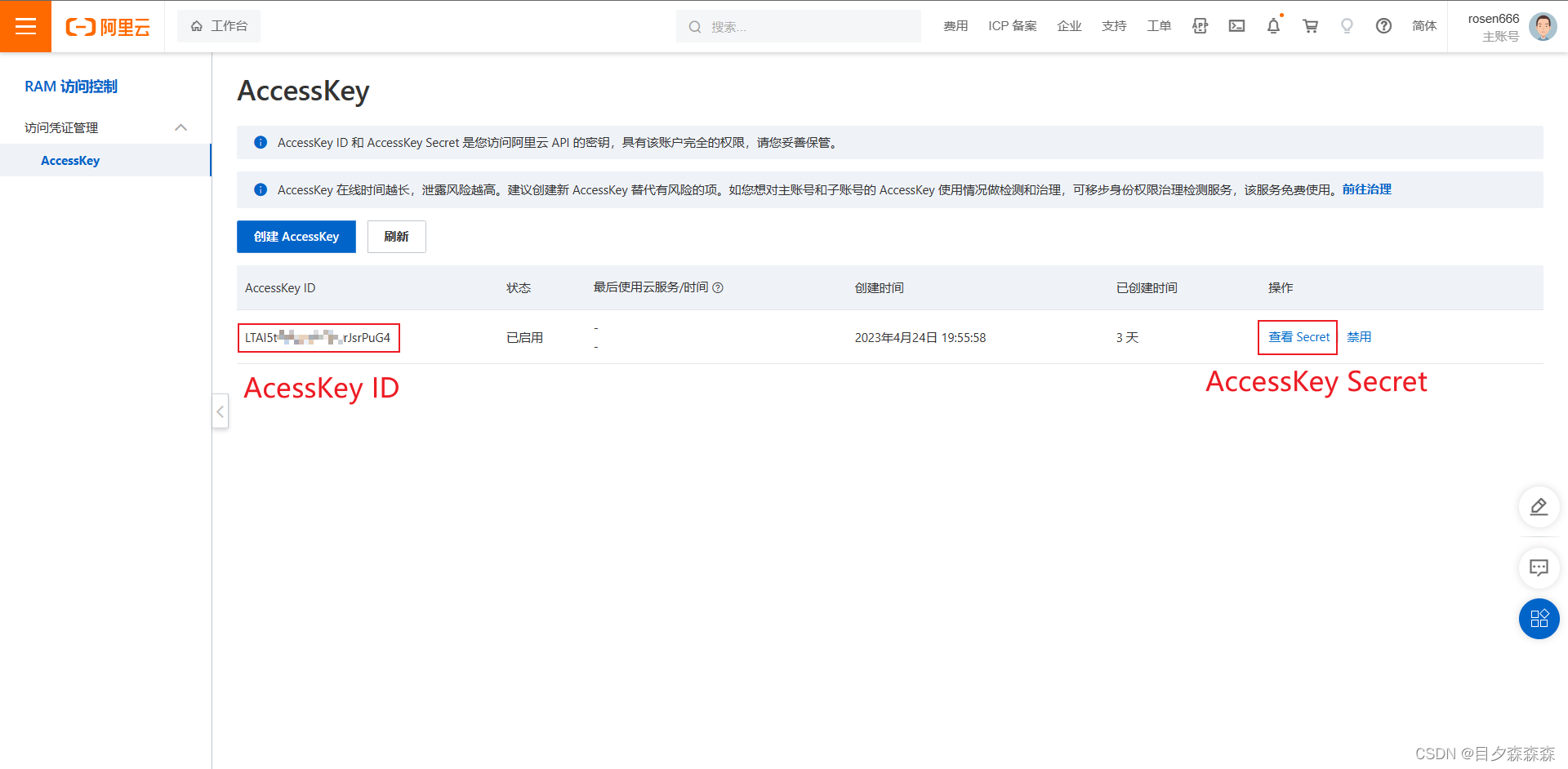1568x769 pixels.
Task: Open the feedback pencil icon on right
Action: [x=1539, y=507]
